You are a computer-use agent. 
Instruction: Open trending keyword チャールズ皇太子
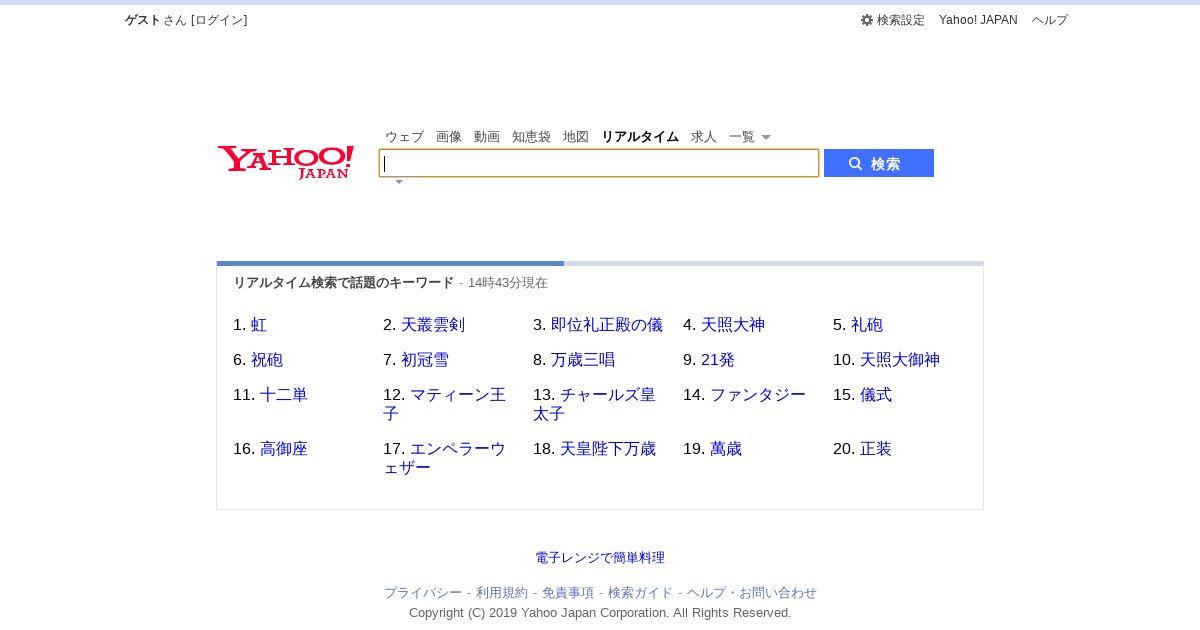click(x=595, y=404)
